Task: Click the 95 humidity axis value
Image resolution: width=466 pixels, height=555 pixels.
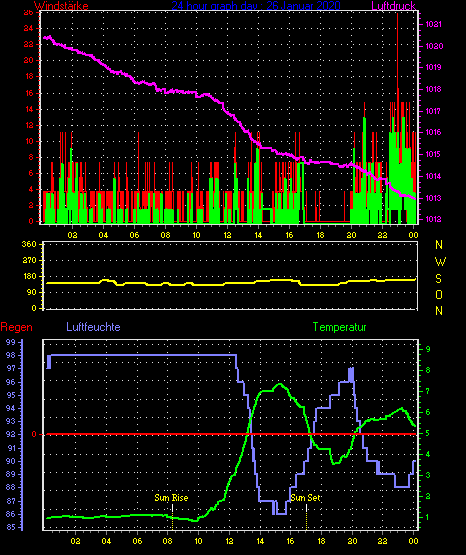Action: (x=11, y=395)
